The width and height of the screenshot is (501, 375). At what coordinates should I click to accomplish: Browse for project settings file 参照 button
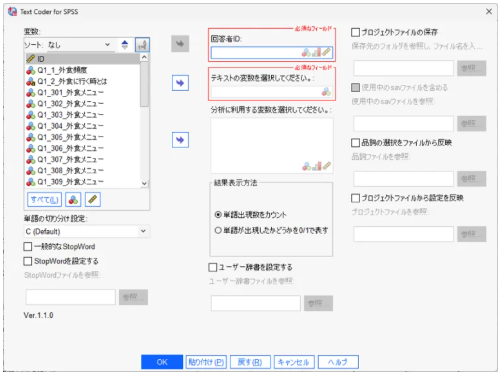pos(471,234)
